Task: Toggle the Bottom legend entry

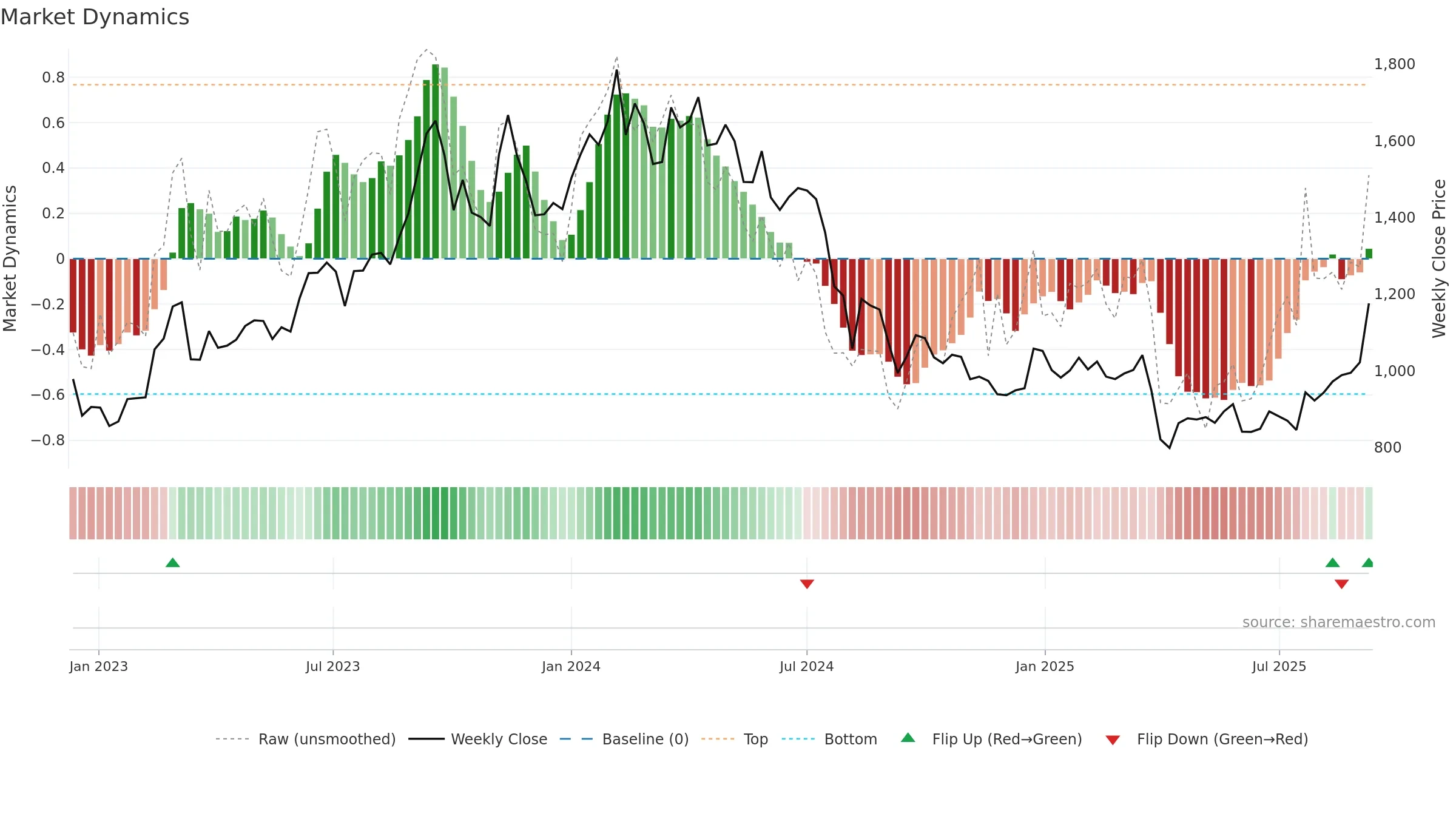Action: (829, 739)
